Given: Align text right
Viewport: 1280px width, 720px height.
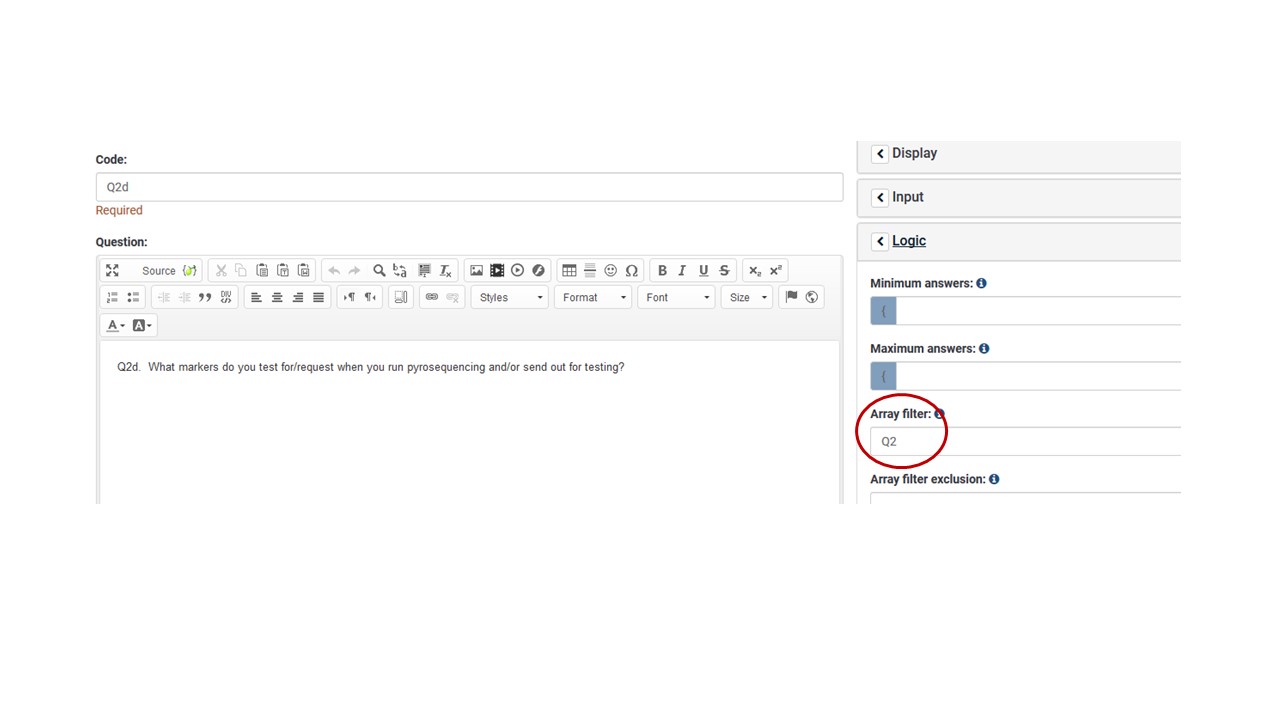Looking at the screenshot, I should [298, 298].
